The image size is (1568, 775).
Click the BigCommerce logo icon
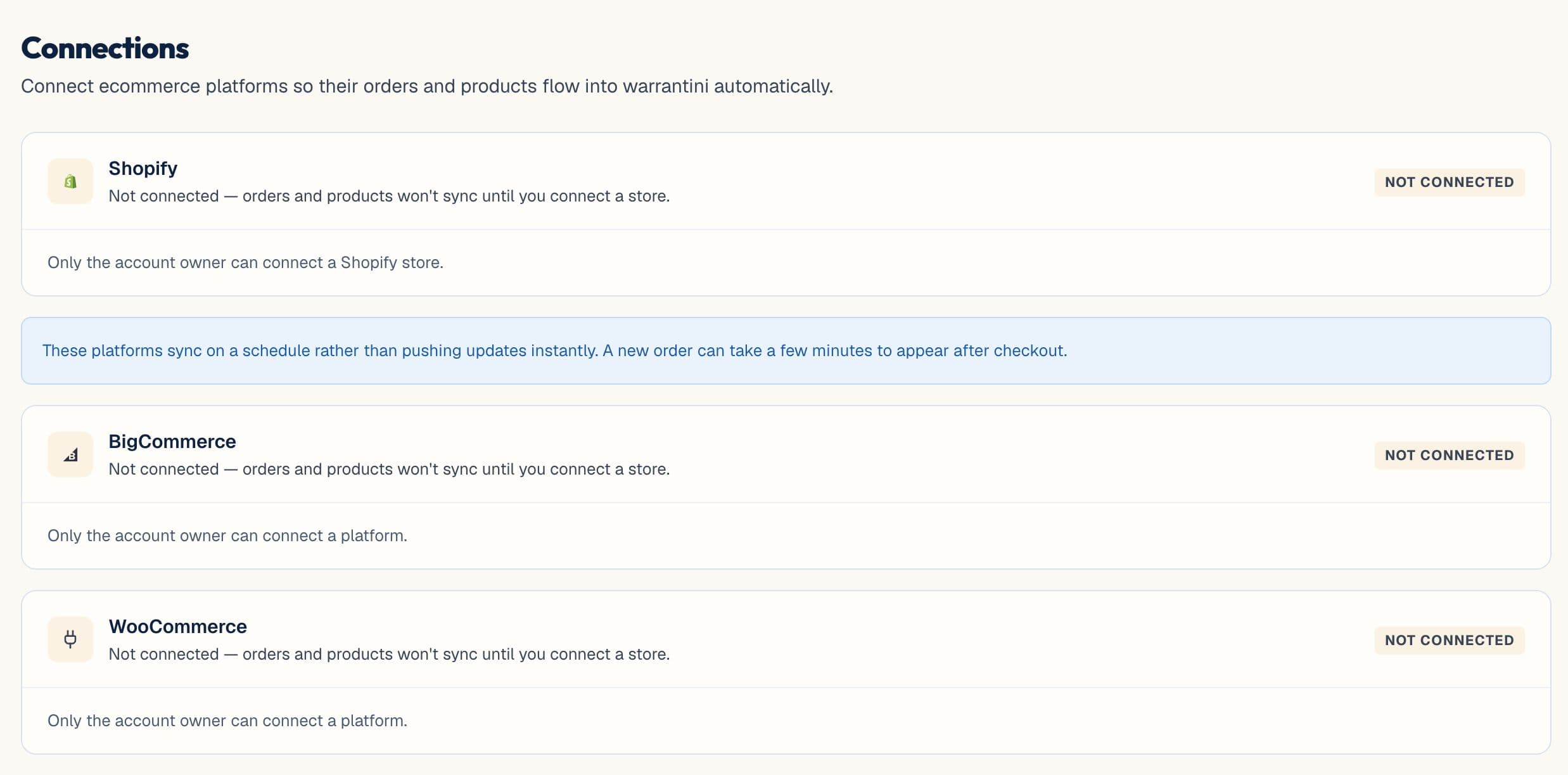pos(70,454)
